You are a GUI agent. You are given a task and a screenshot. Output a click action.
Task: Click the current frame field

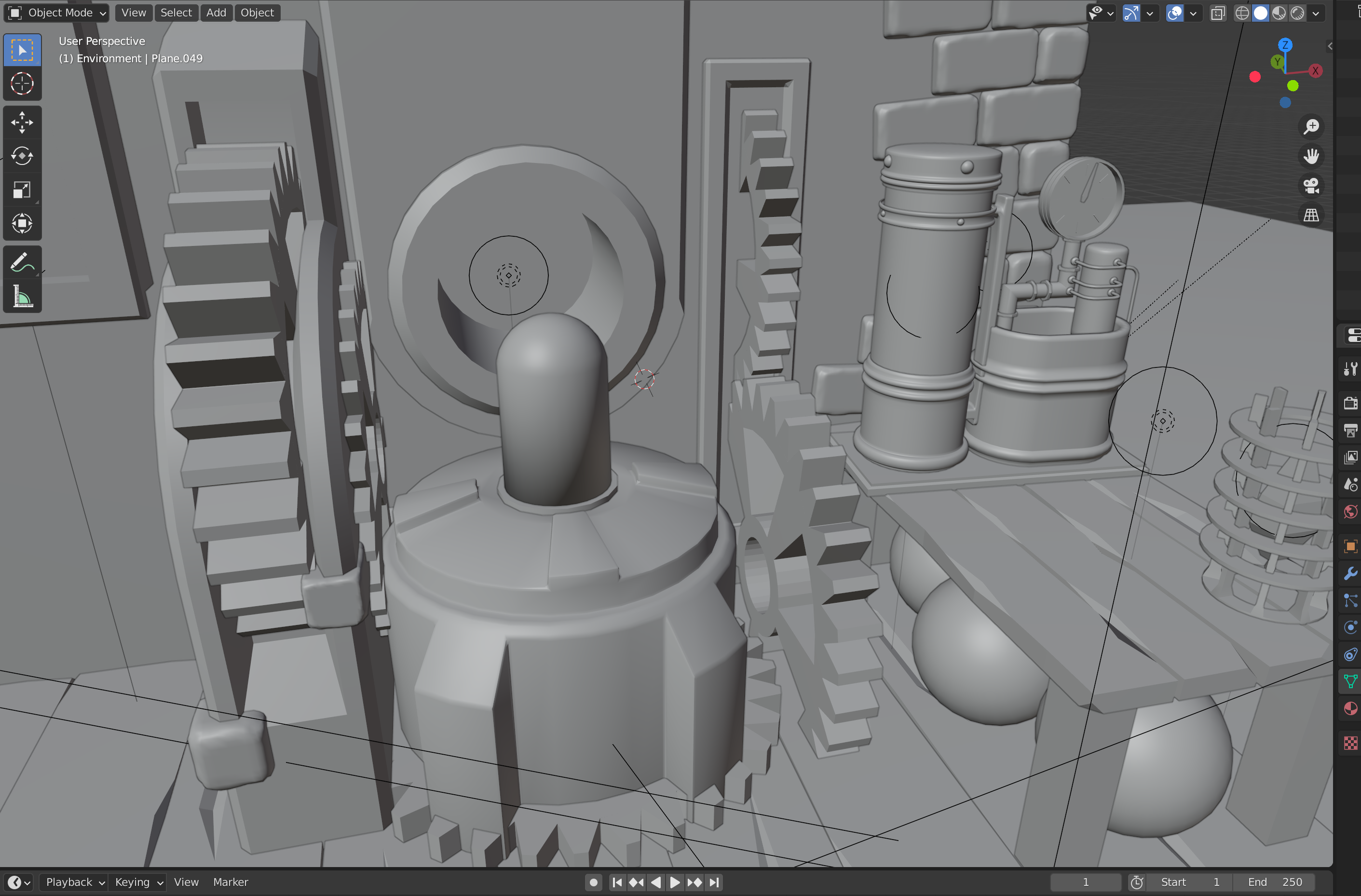click(x=1085, y=882)
